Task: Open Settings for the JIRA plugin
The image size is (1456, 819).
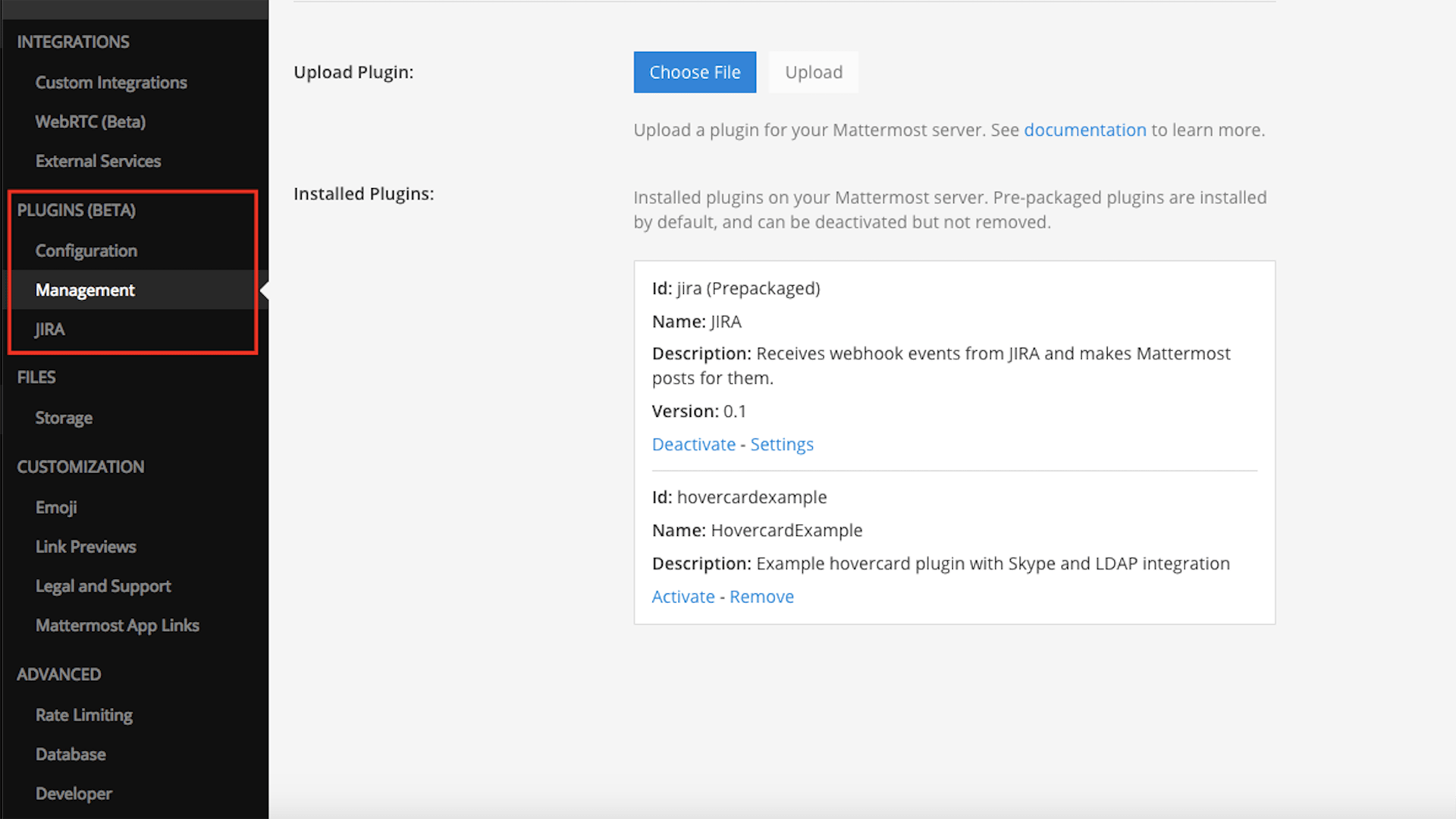Action: (782, 444)
